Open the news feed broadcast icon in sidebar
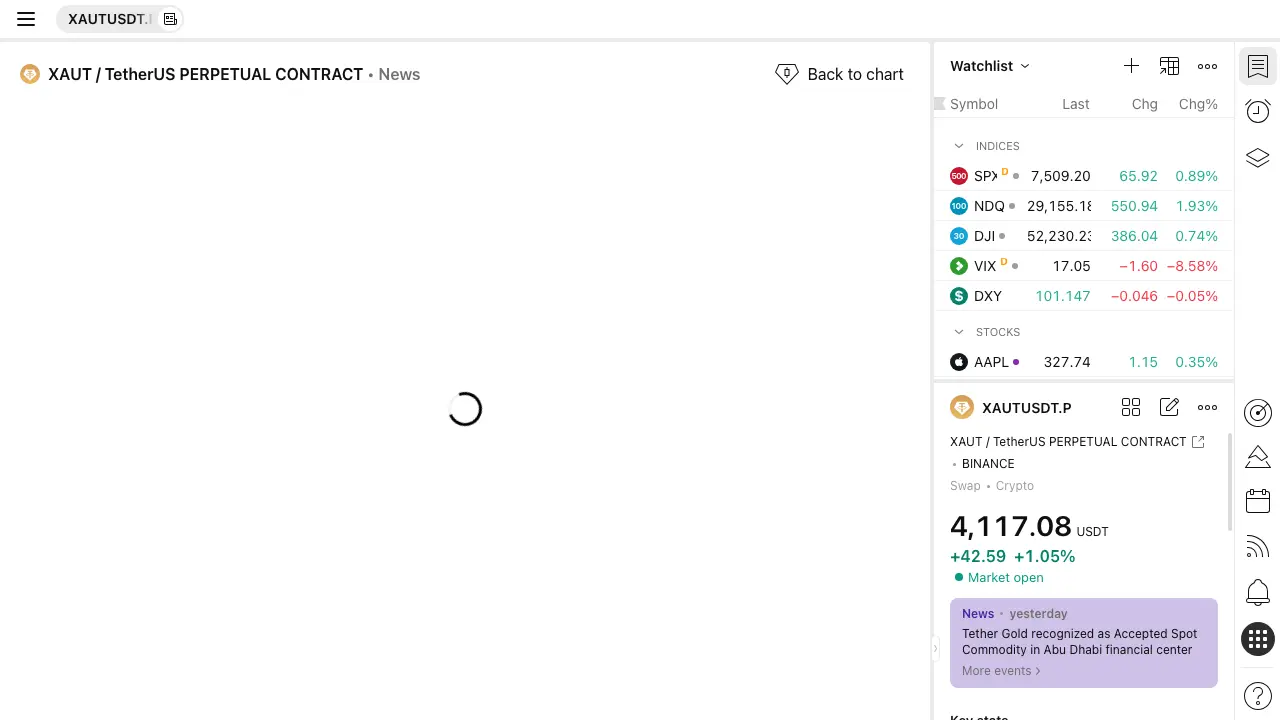Viewport: 1280px width, 720px height. pyautogui.click(x=1258, y=547)
